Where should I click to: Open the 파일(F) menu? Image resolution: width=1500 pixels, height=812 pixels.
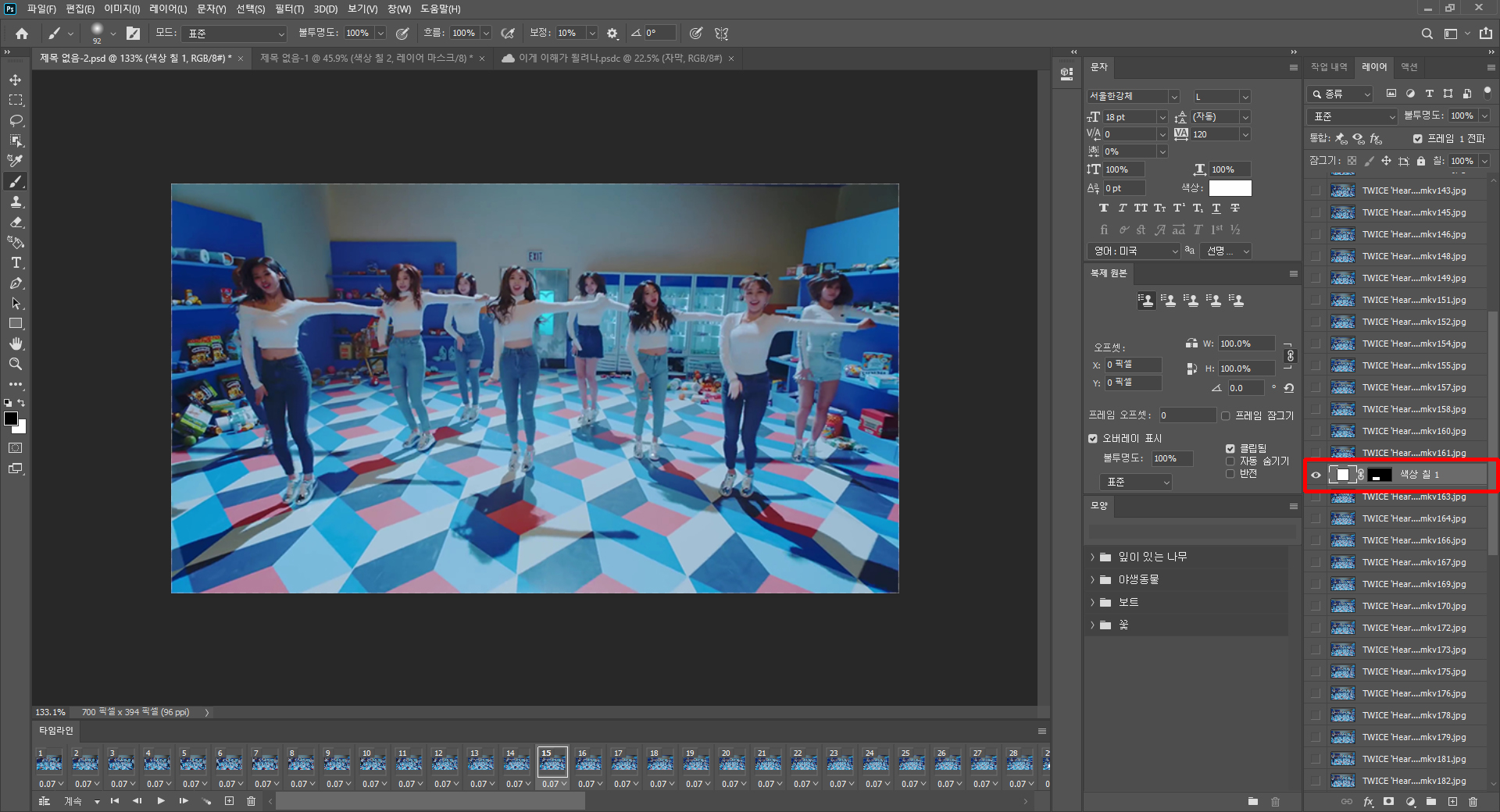(41, 9)
